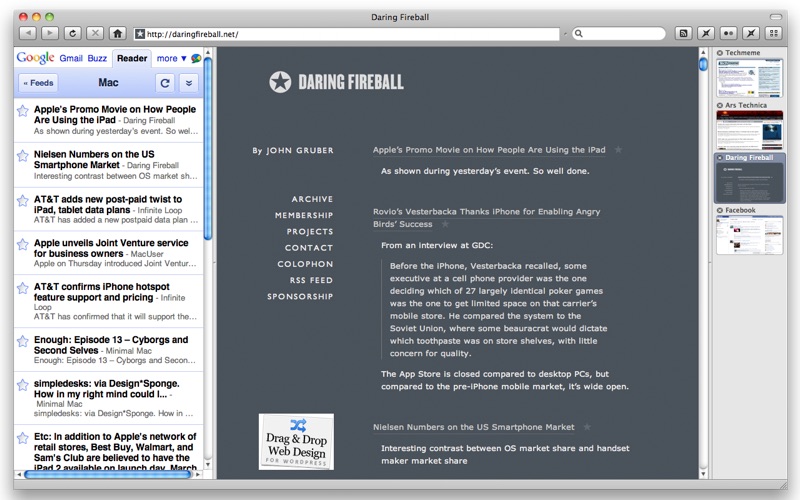Click the magnifier icon in search field

pos(579,34)
